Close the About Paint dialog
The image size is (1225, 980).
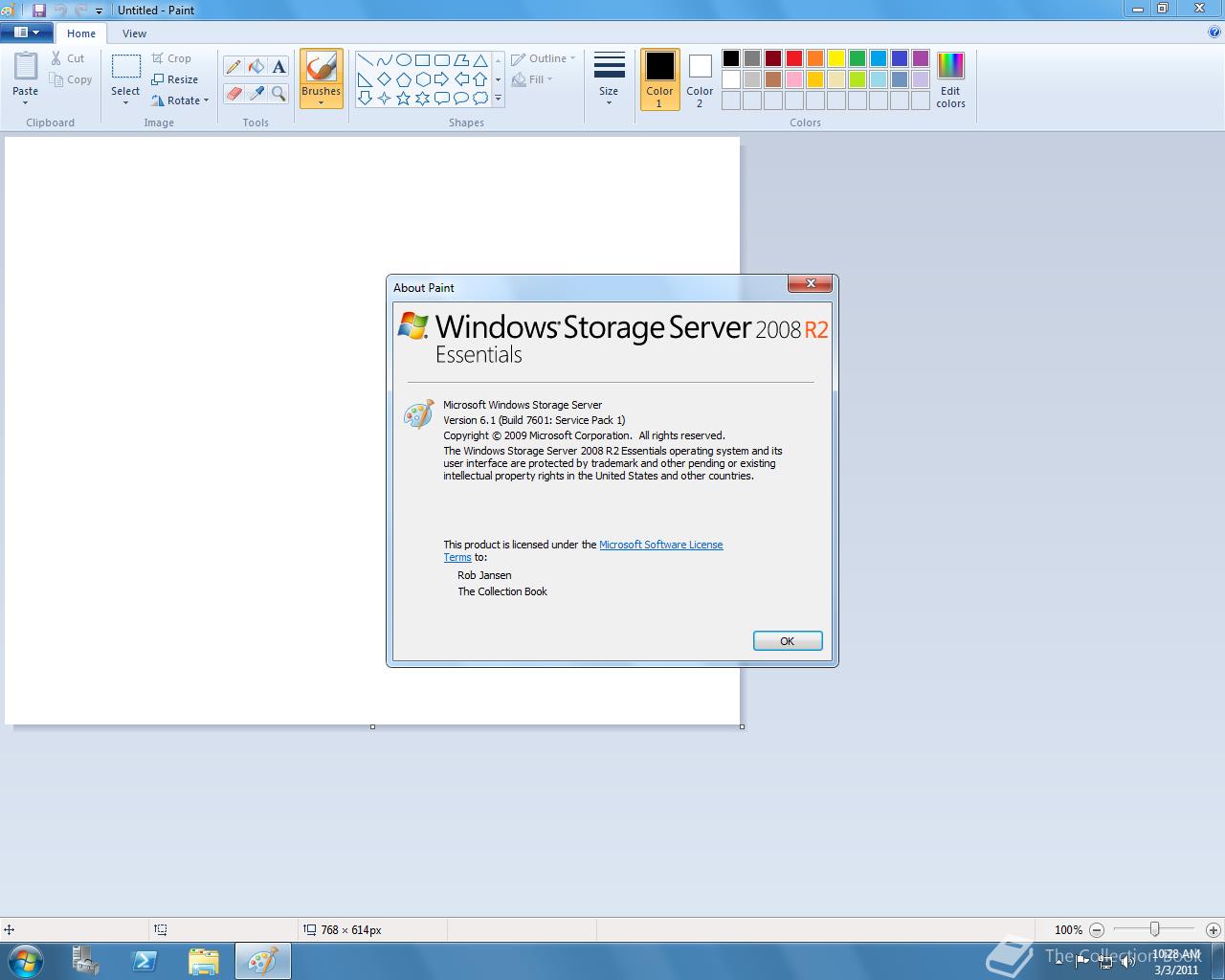pos(811,283)
